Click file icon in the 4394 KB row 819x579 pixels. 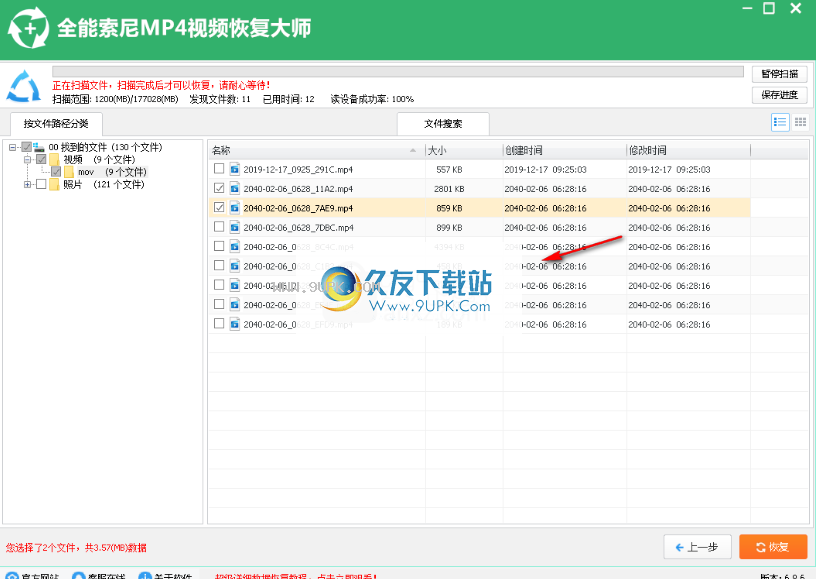pos(235,246)
